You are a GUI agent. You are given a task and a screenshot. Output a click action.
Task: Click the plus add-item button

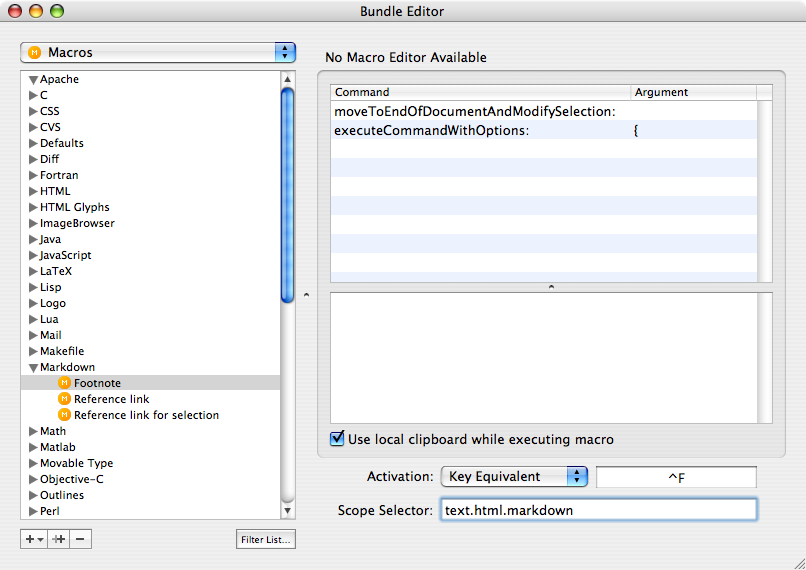pyautogui.click(x=34, y=539)
